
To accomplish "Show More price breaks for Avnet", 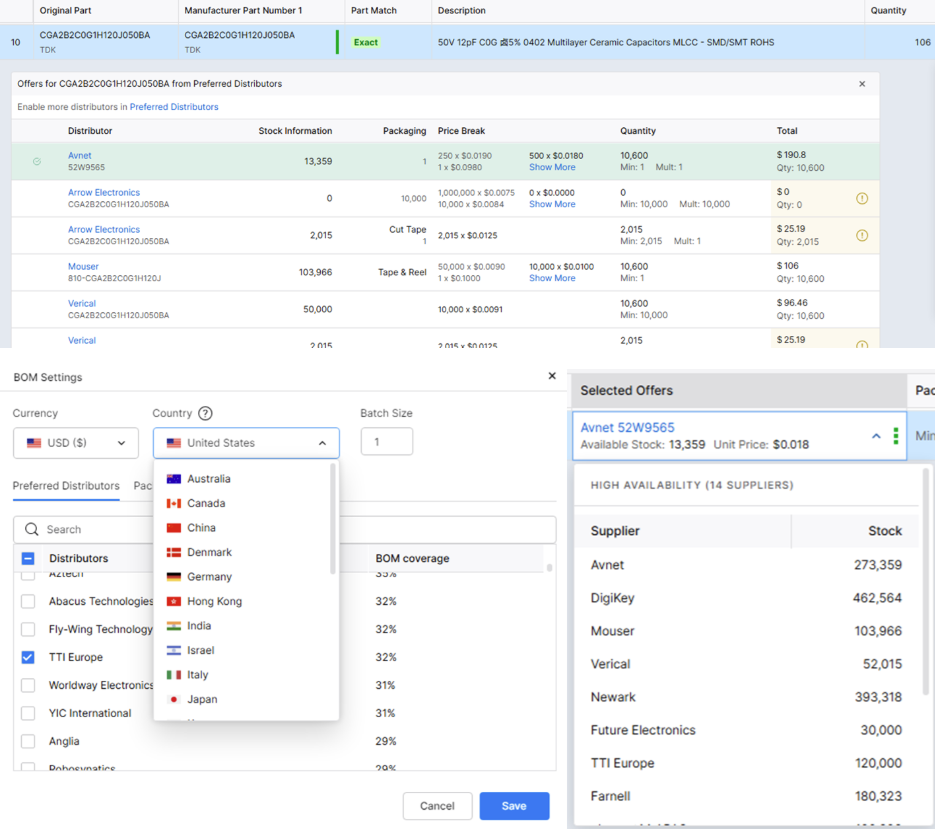I will [x=552, y=168].
